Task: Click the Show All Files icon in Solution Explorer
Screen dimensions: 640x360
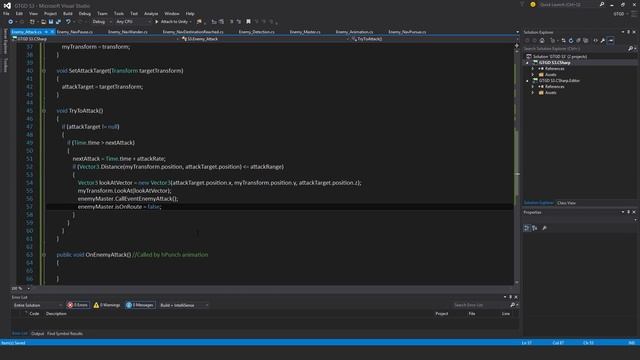Action: click(586, 40)
